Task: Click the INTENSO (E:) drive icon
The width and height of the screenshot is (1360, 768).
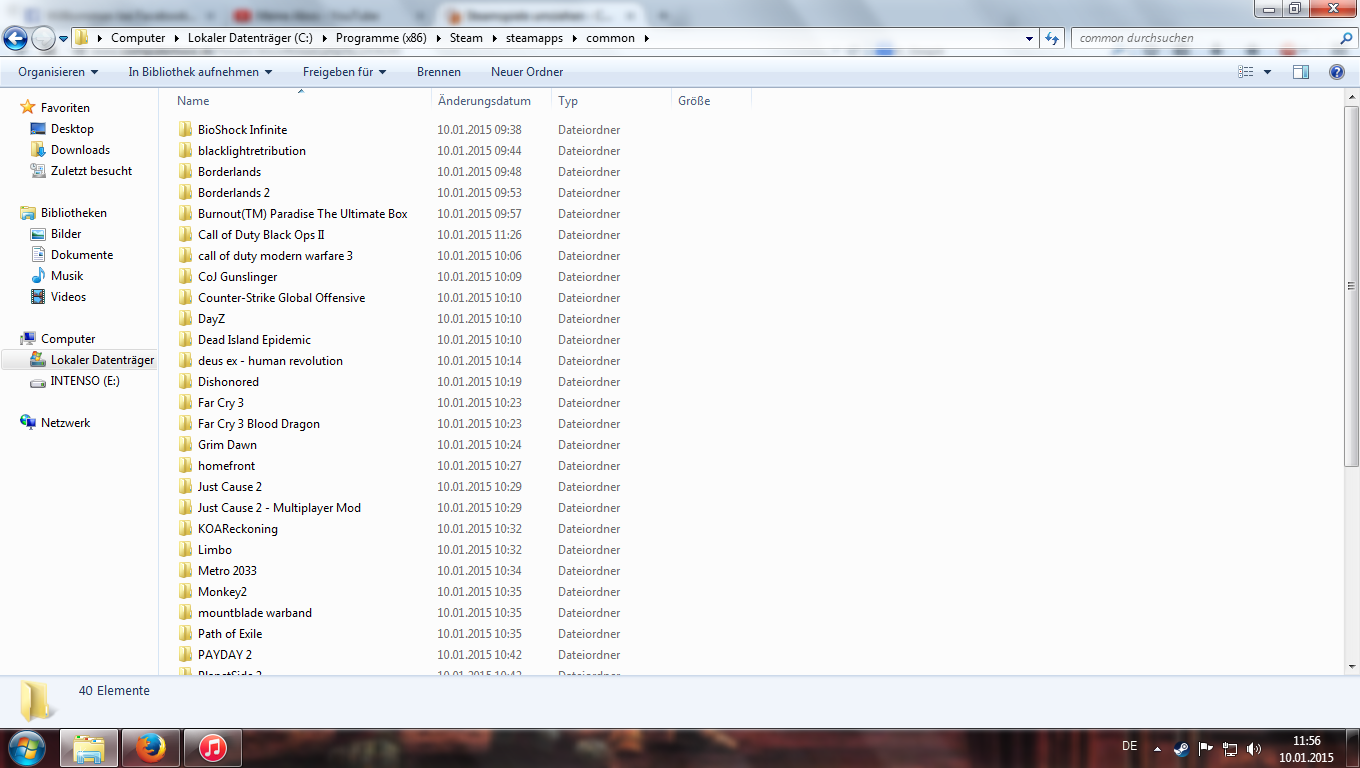Action: coord(38,381)
